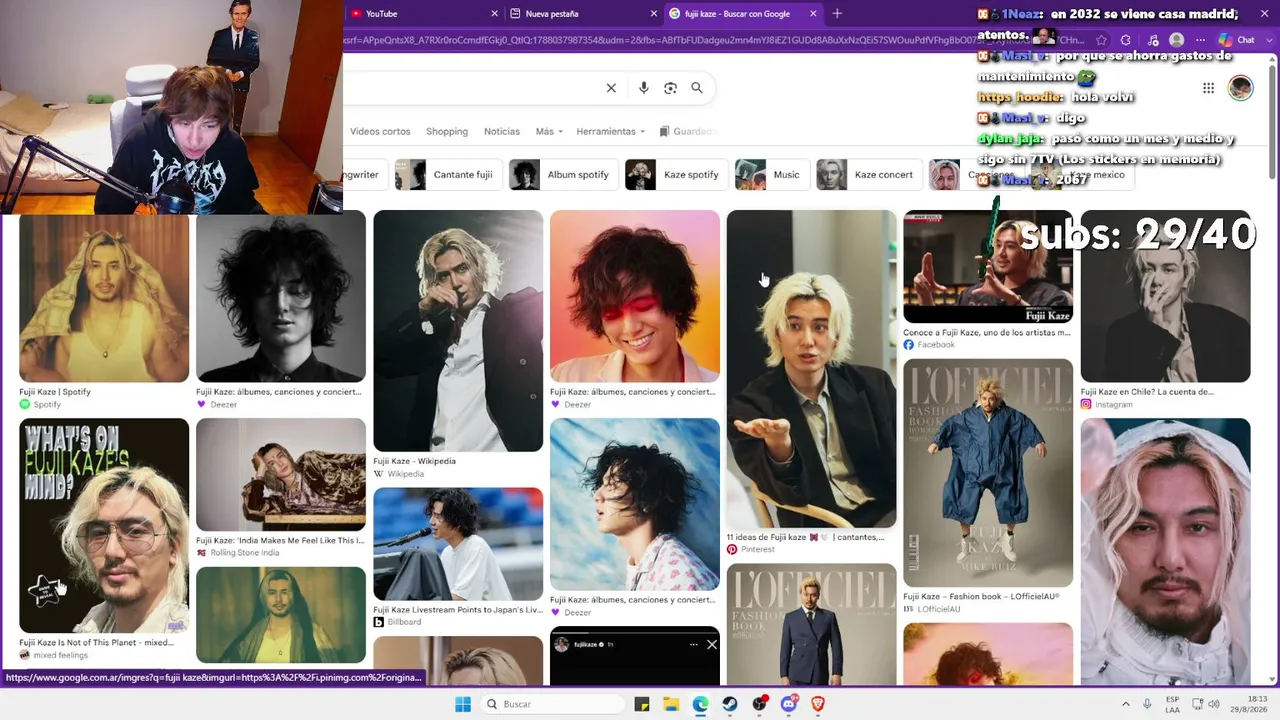Click the taskbar Buscar search box

pyautogui.click(x=551, y=704)
